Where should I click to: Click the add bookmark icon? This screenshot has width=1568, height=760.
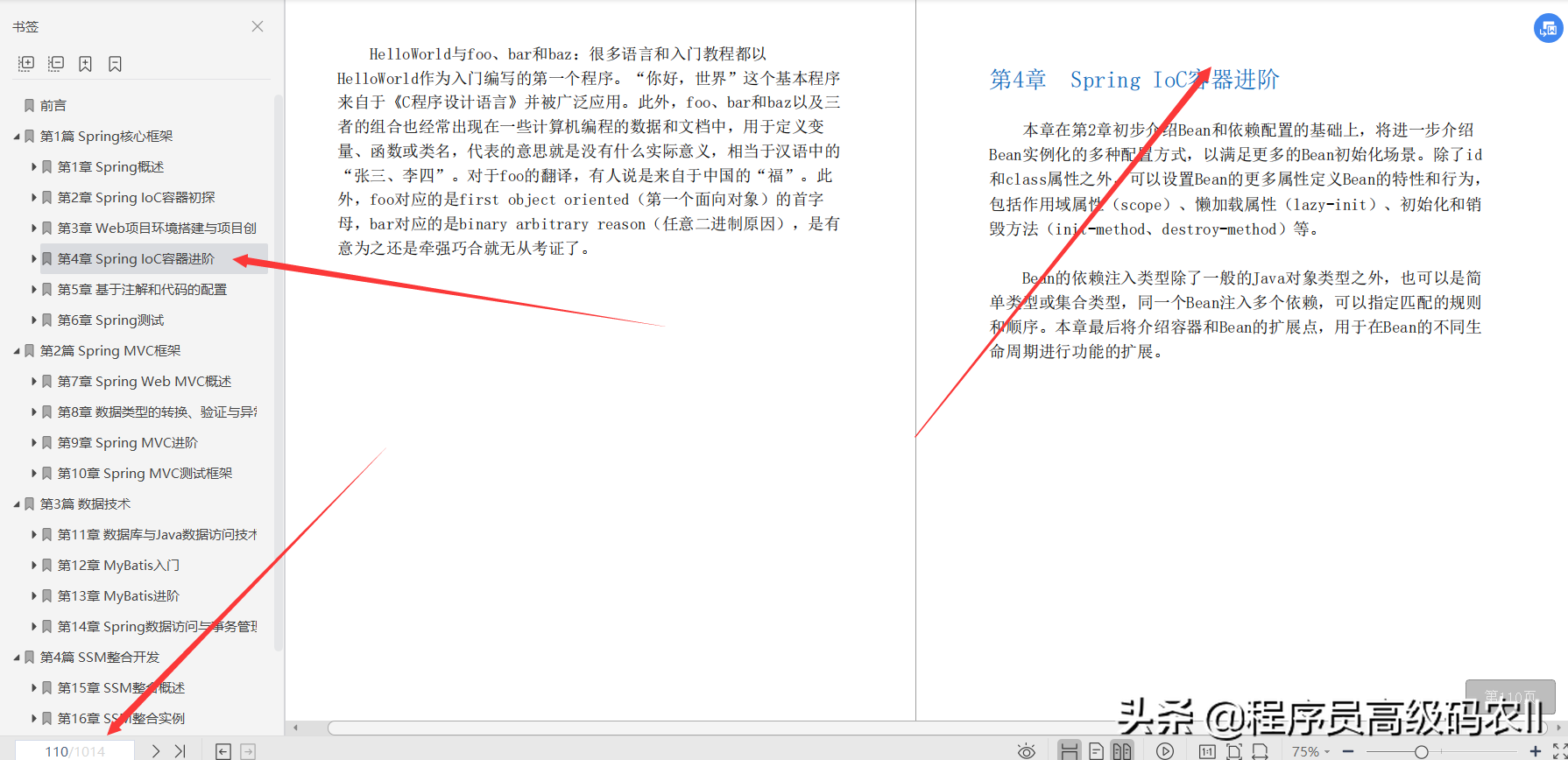click(85, 64)
